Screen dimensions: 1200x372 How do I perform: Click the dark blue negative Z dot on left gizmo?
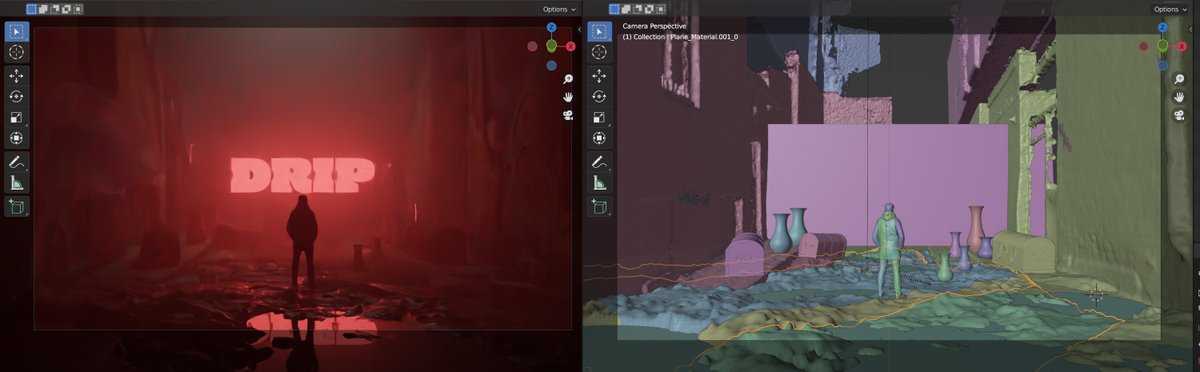(x=551, y=65)
